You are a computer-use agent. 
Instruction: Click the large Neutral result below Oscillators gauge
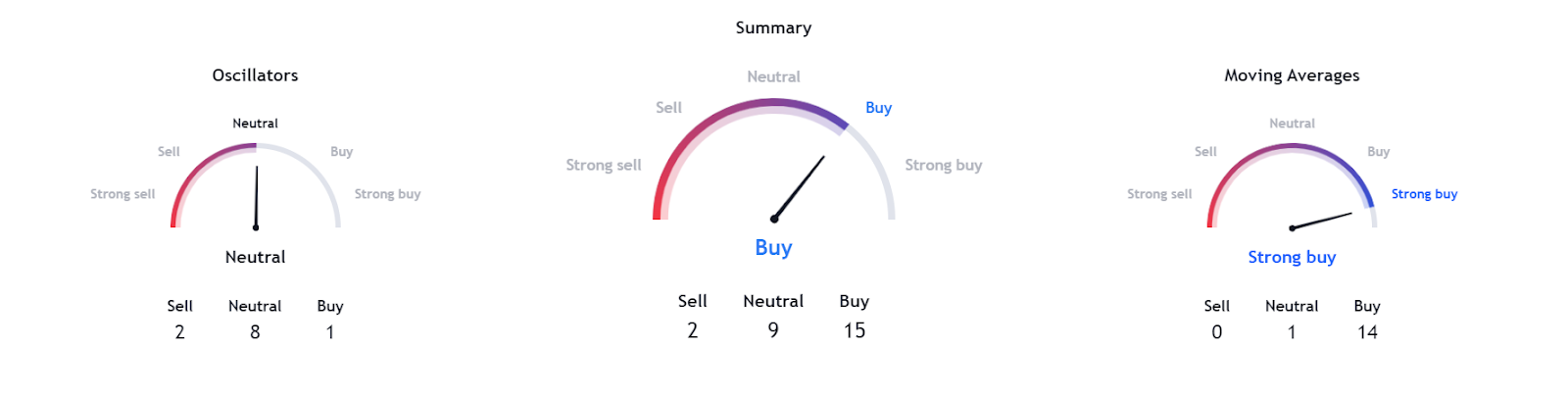255,257
